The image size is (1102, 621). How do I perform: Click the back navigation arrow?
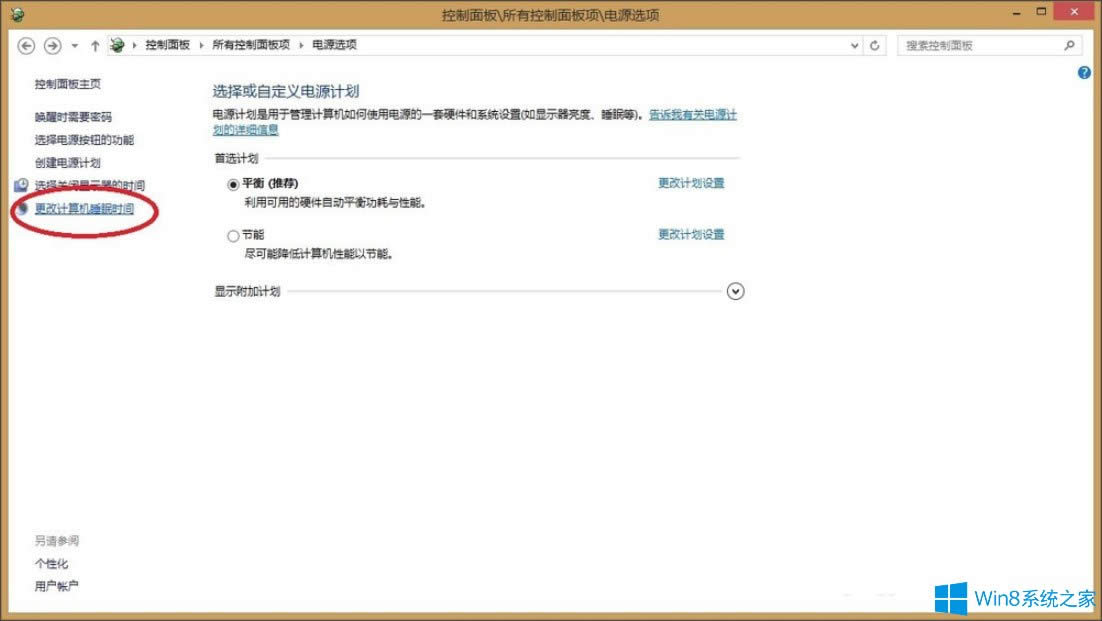pyautogui.click(x=25, y=45)
